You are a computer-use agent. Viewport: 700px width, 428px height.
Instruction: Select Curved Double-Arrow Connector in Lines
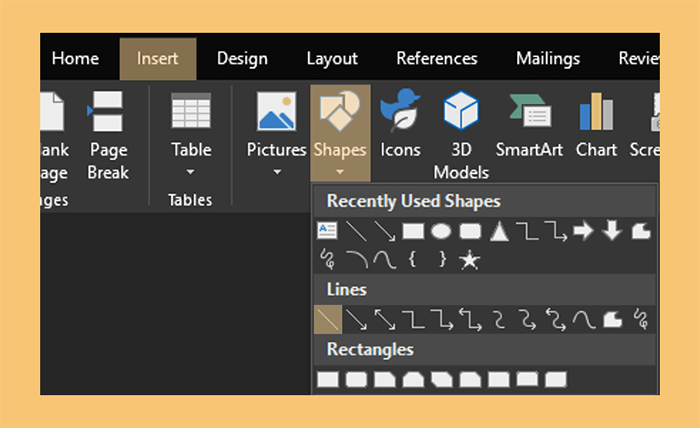click(556, 320)
